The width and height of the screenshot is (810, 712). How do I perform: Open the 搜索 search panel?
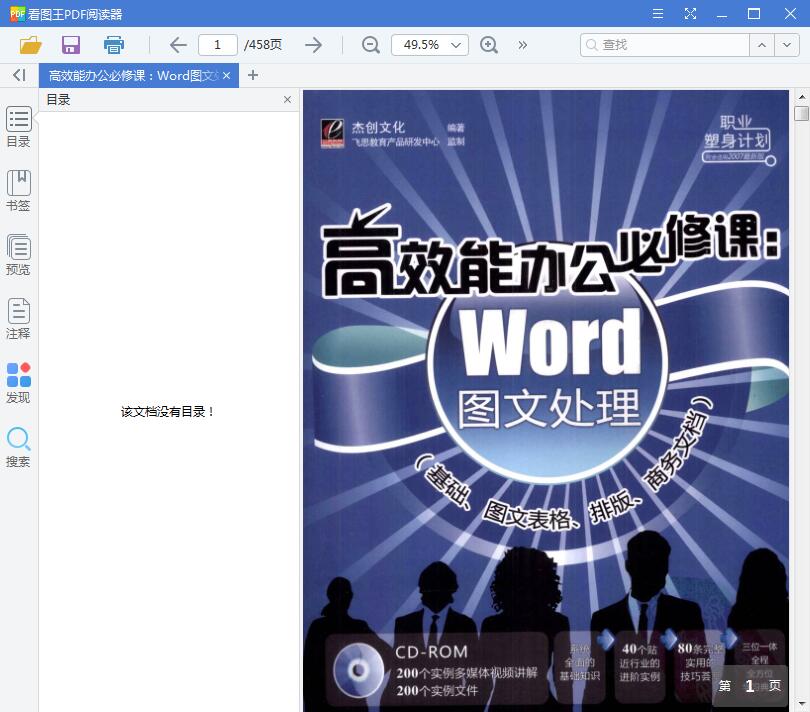click(19, 447)
